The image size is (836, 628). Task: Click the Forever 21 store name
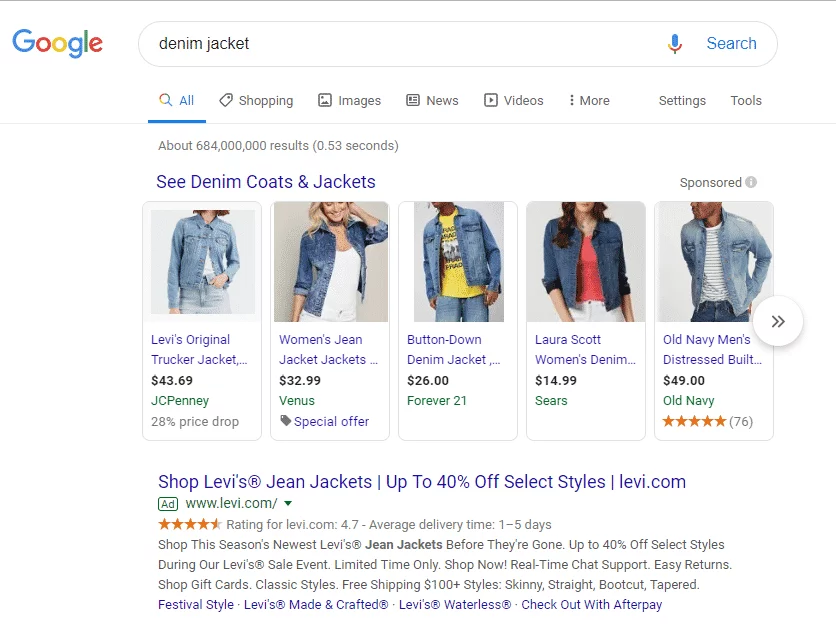coord(437,400)
